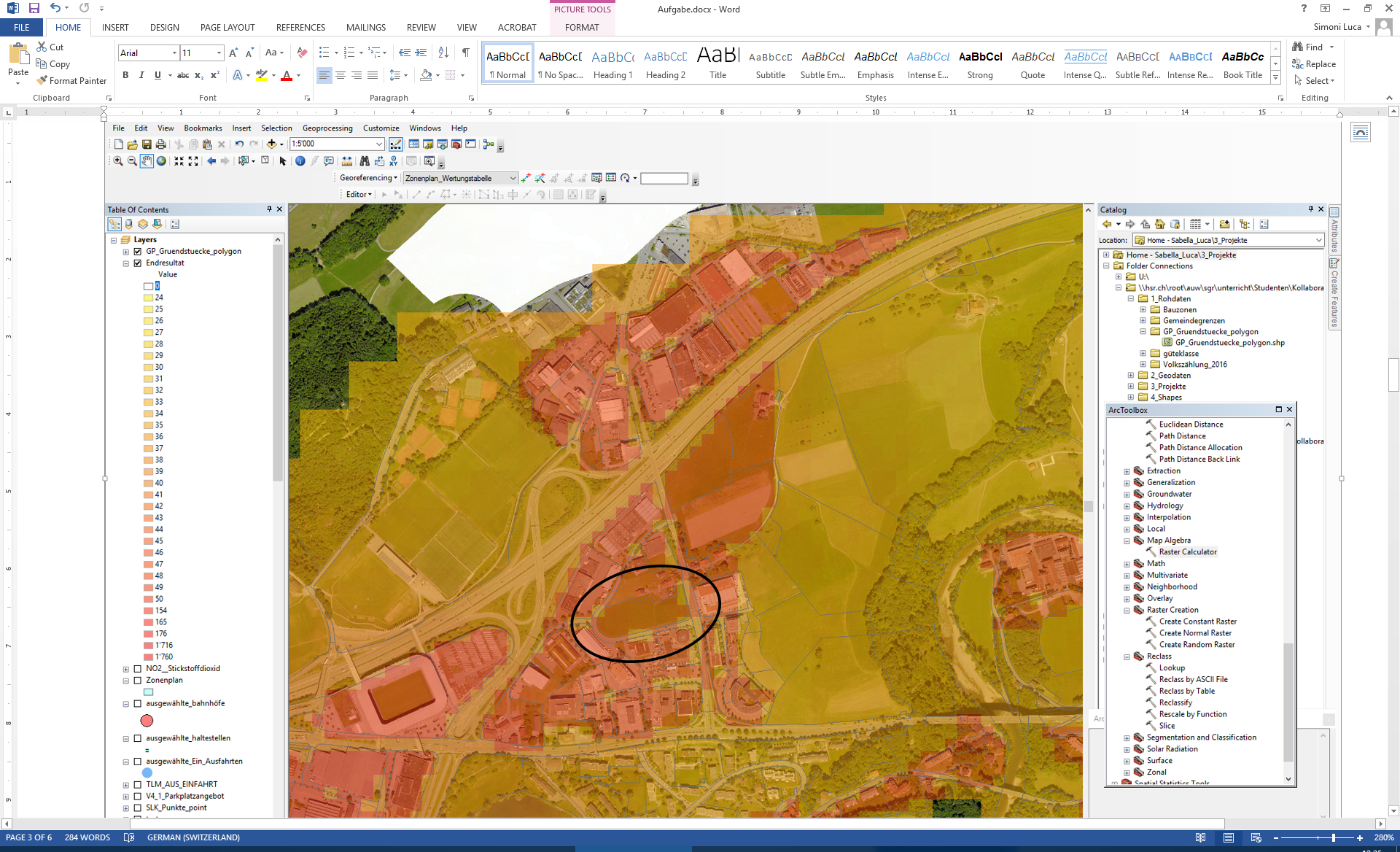Click the underline formatting icon
Image resolution: width=1400 pixels, height=852 pixels.
[x=157, y=75]
